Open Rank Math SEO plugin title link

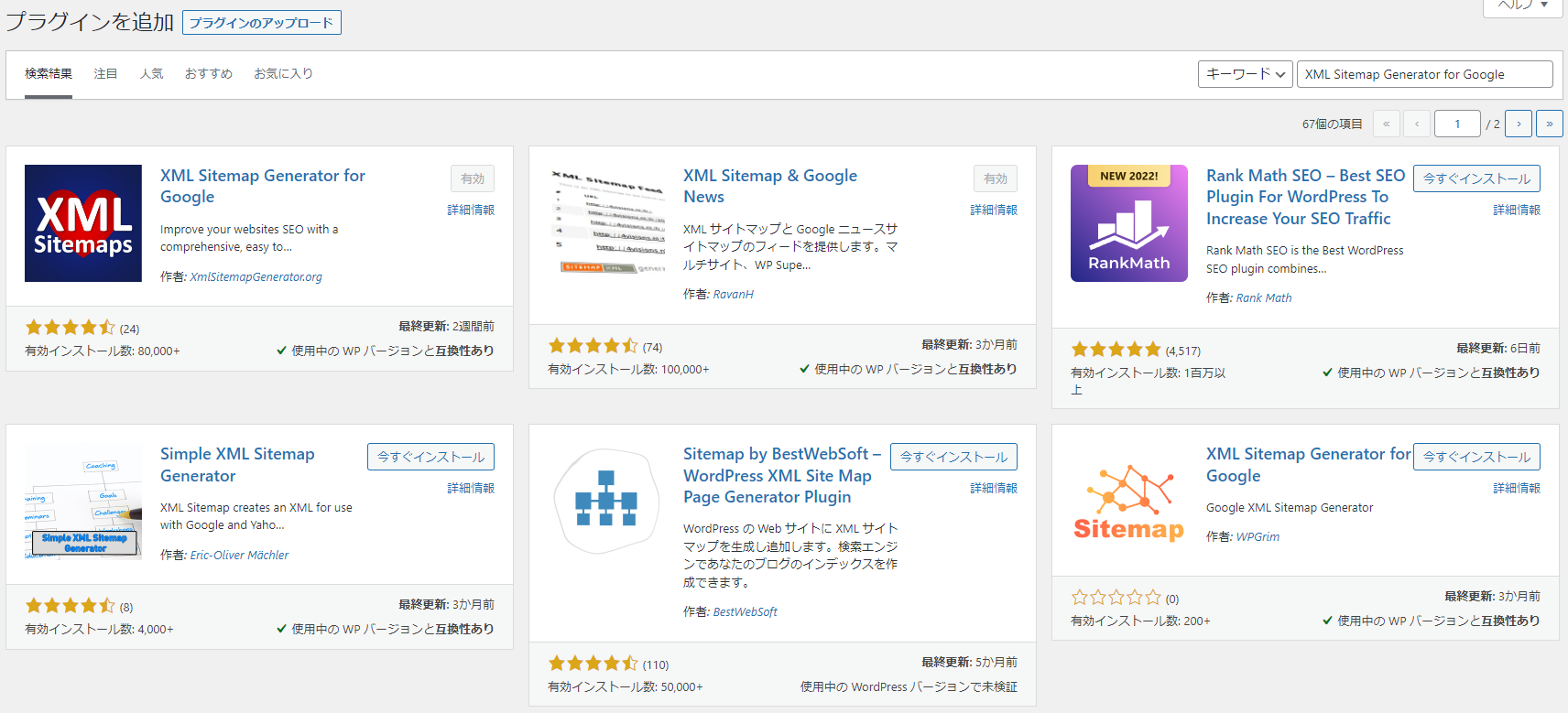(1305, 197)
